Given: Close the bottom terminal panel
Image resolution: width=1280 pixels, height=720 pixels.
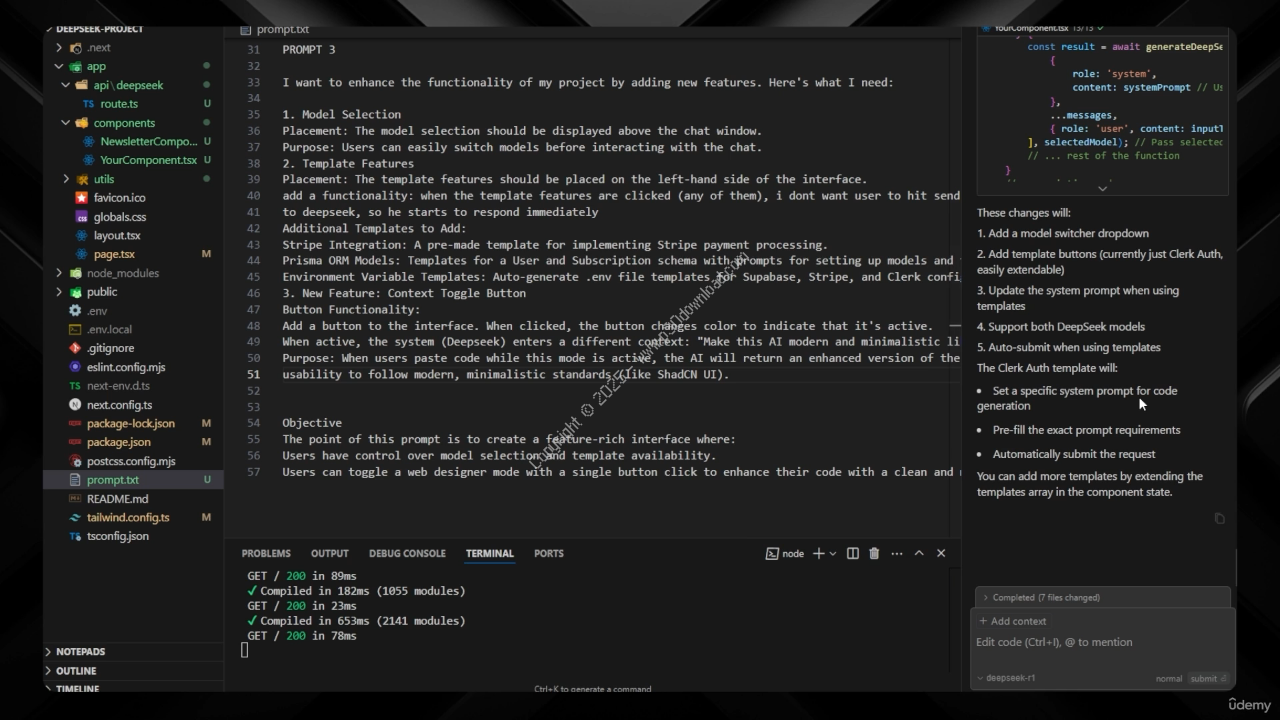Looking at the screenshot, I should pyautogui.click(x=941, y=553).
